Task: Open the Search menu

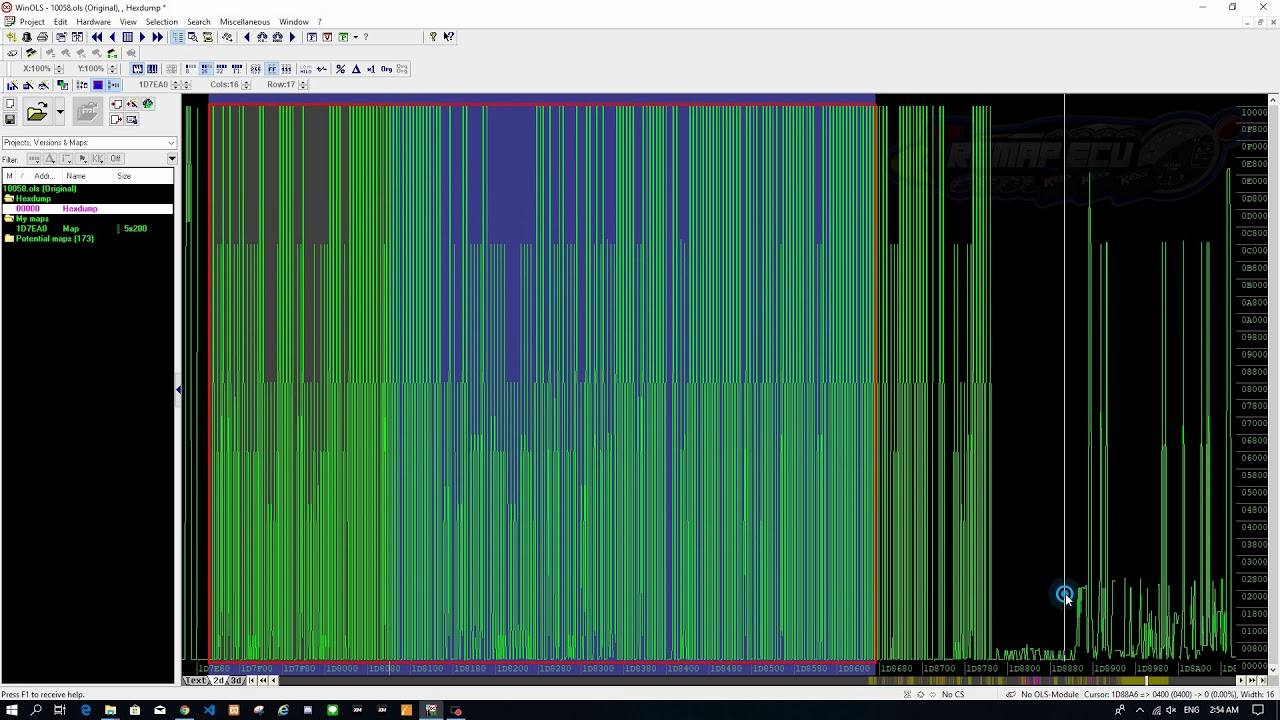Action: pos(198,22)
